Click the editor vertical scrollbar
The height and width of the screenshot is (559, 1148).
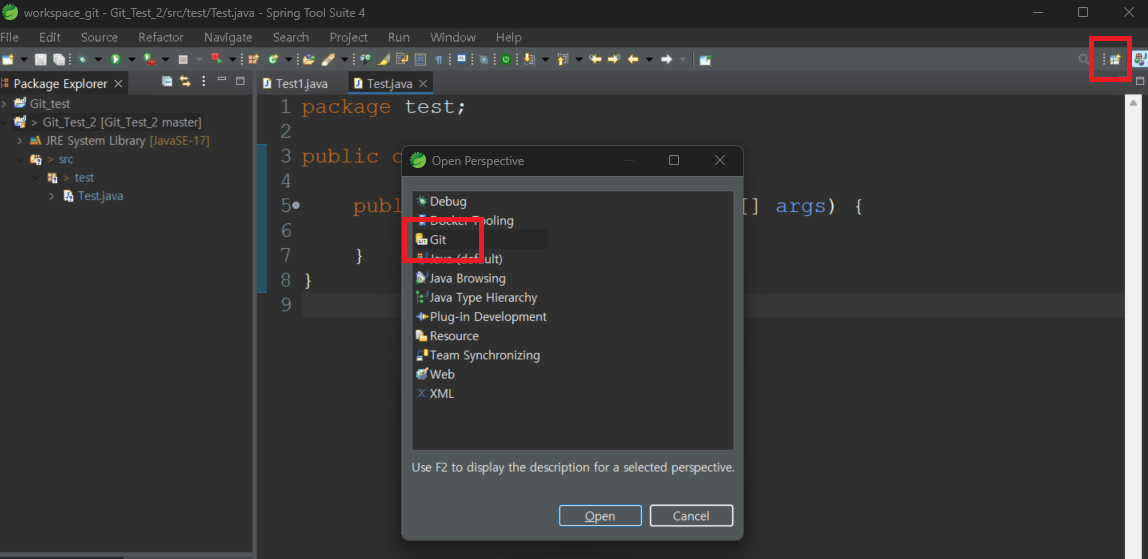pos(1131,326)
